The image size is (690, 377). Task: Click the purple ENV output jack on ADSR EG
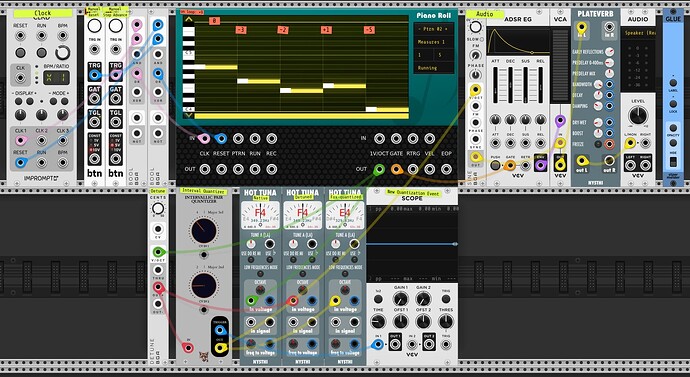[x=540, y=165]
